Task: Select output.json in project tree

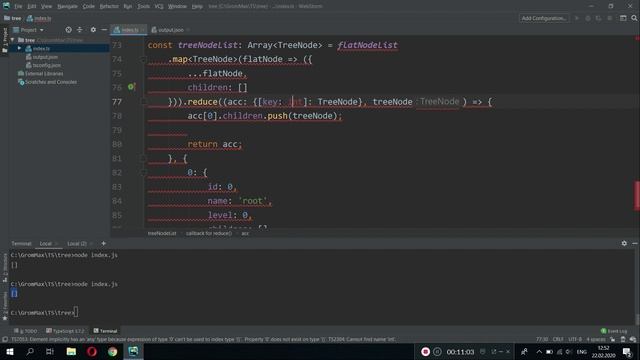Action: point(42,57)
